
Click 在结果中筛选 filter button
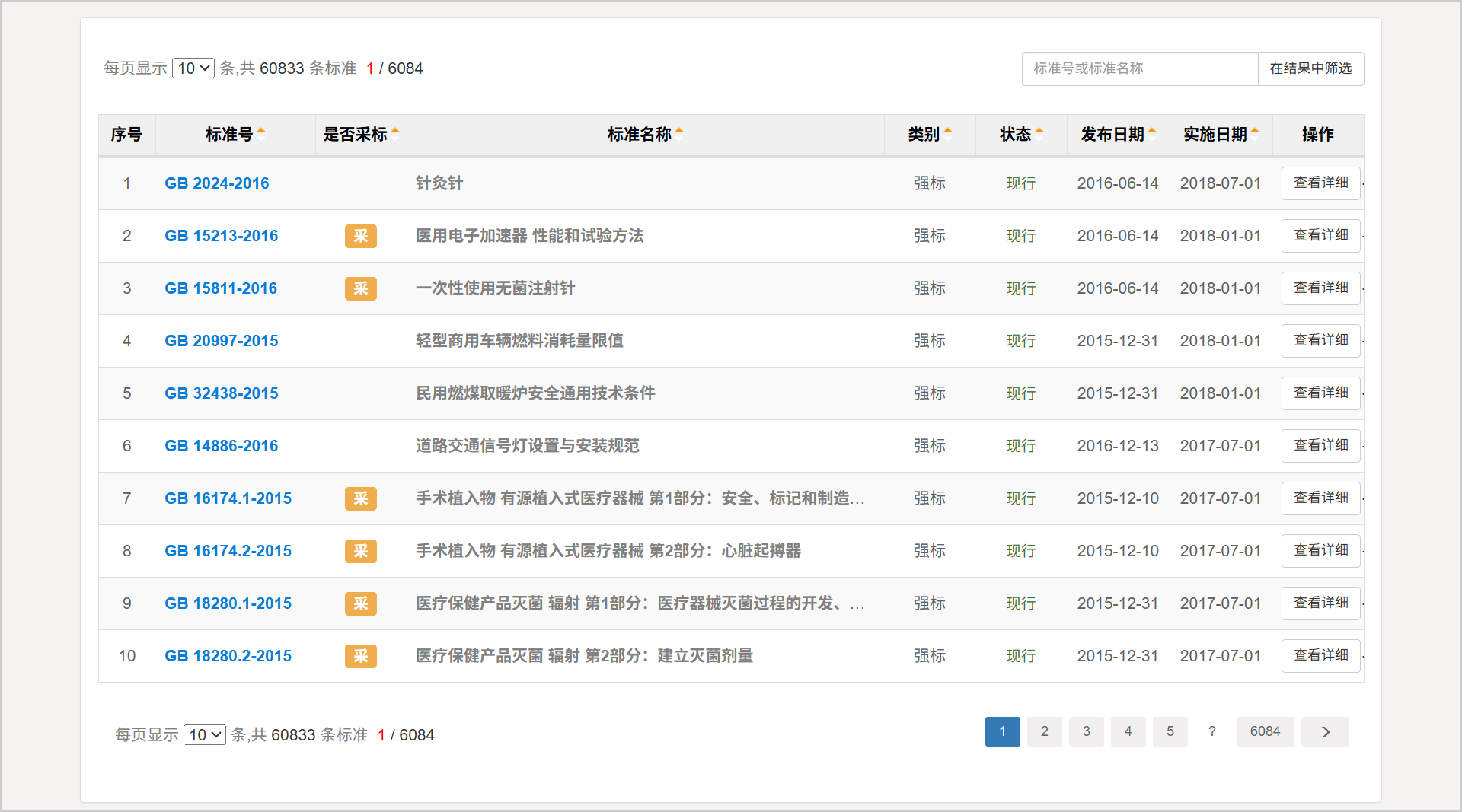[x=1310, y=68]
